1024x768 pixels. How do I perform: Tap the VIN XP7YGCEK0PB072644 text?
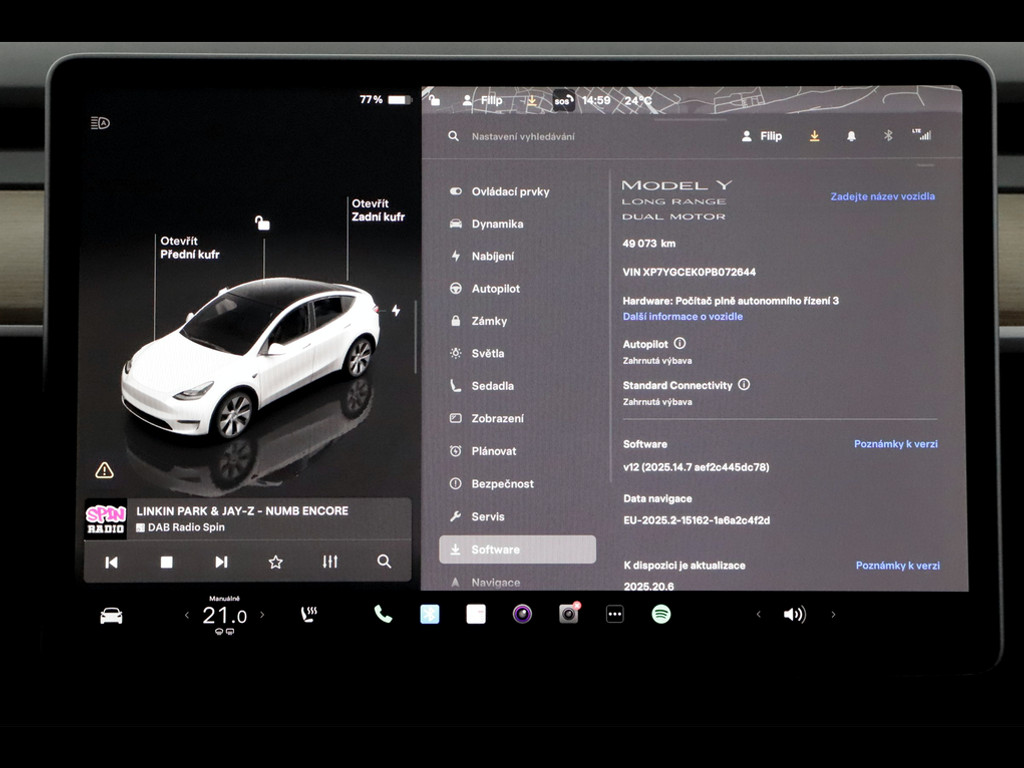689,272
